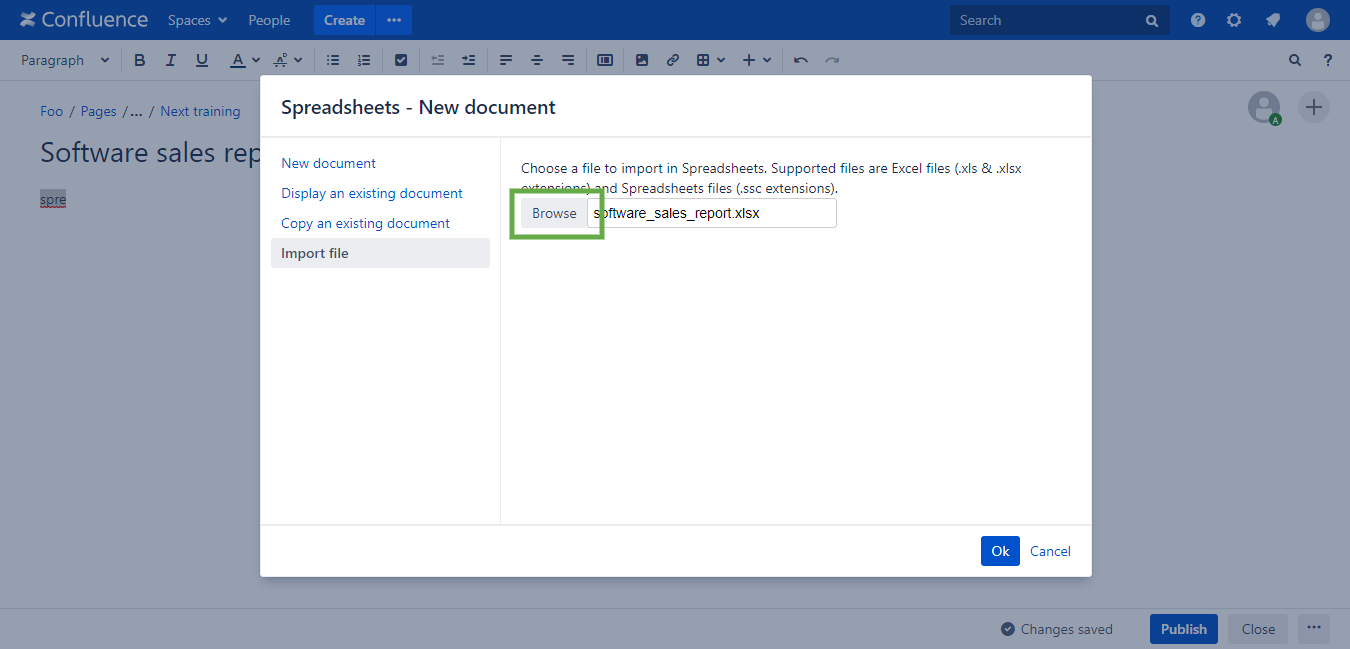
Task: Toggle bold formatting in toolbar
Action: (140, 60)
